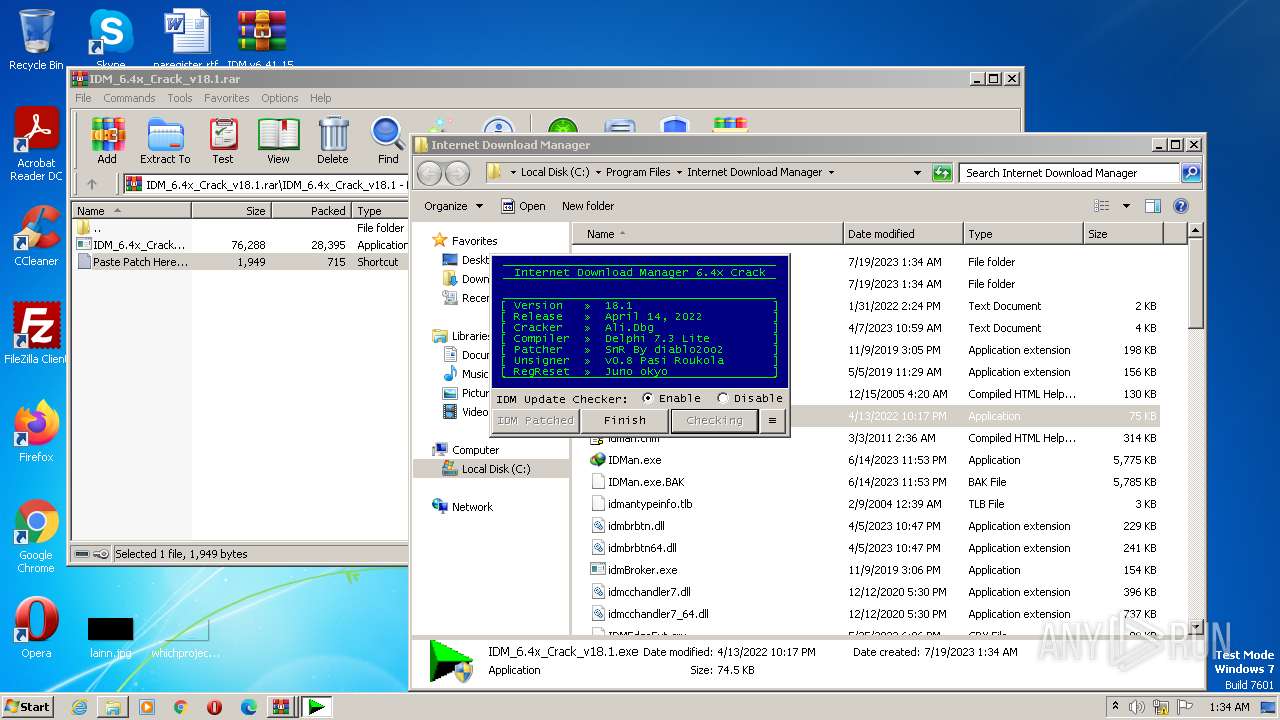This screenshot has width=1280, height=720.
Task: Open Google Chrome desktop icon
Action: click(36, 537)
